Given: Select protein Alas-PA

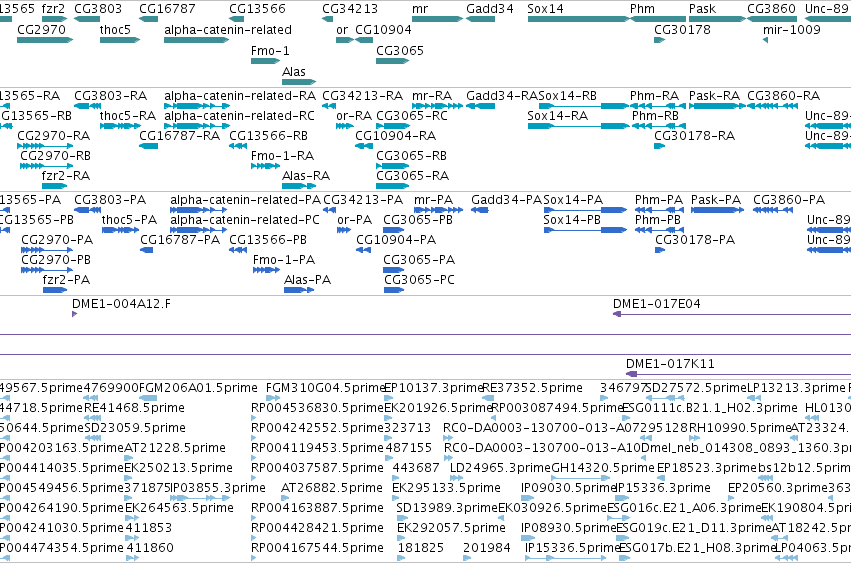Looking at the screenshot, I should [x=307, y=281].
